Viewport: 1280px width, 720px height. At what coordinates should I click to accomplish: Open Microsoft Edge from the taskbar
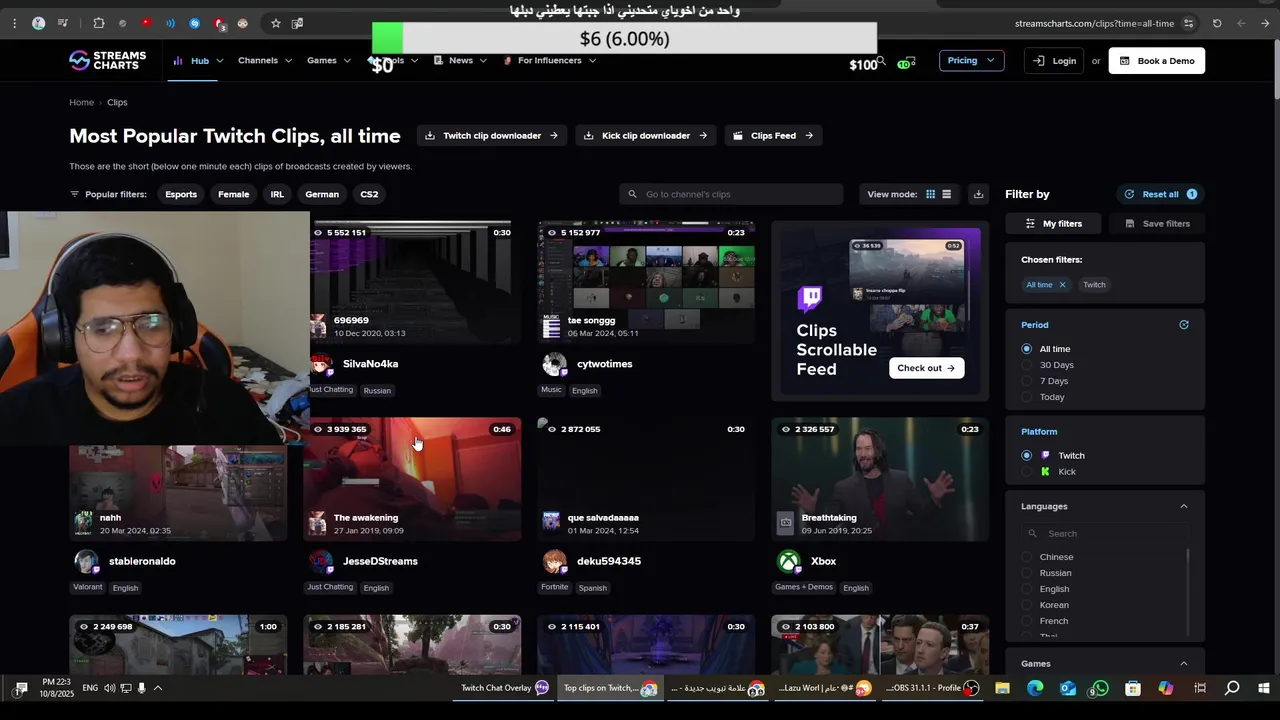coord(1035,688)
